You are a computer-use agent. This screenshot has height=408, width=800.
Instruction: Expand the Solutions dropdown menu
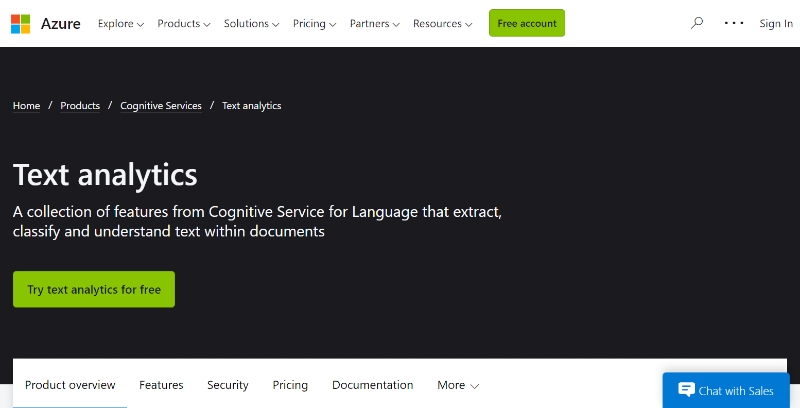(252, 23)
